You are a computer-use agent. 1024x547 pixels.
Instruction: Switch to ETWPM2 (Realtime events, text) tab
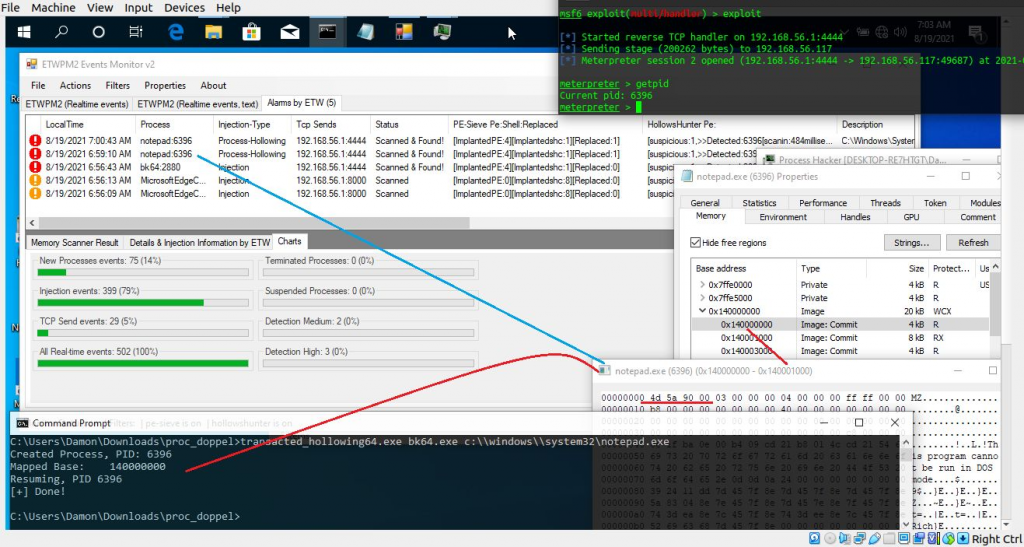(x=197, y=104)
